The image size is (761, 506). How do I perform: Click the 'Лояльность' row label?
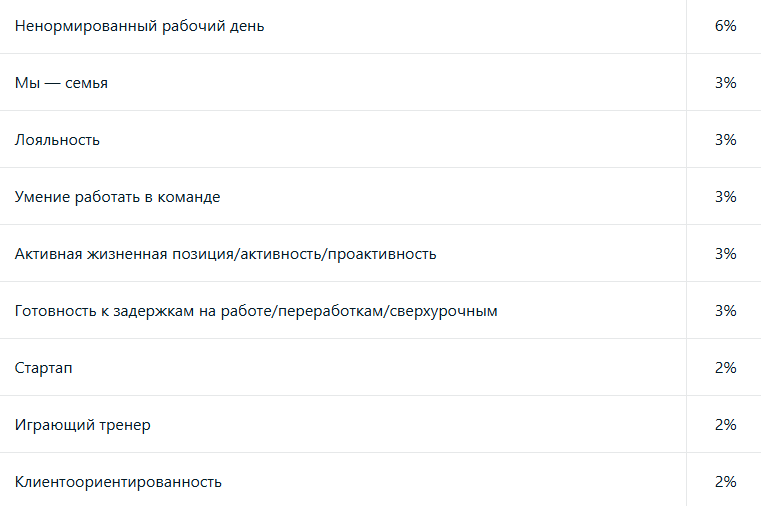tap(57, 140)
